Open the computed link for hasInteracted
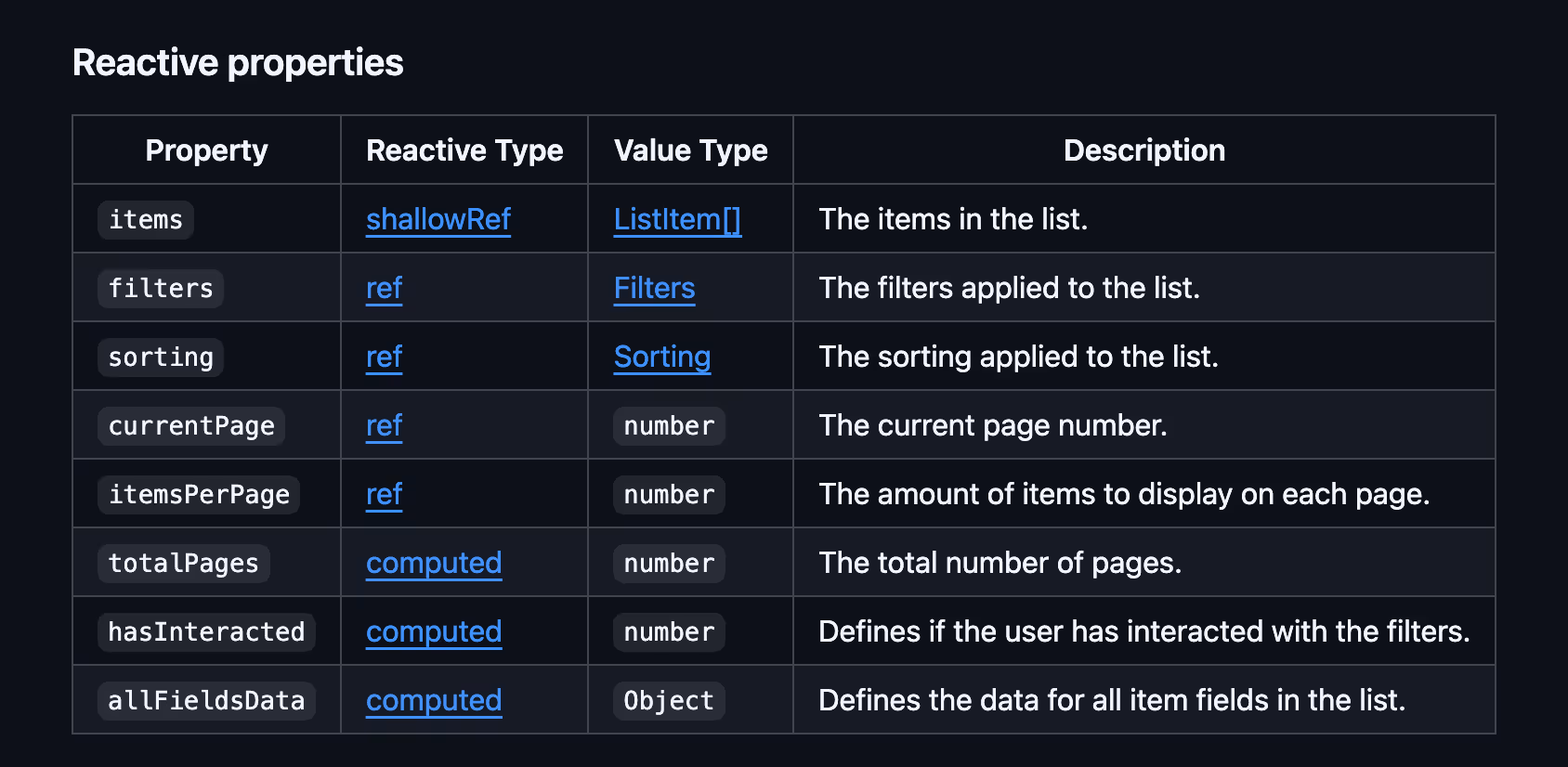 pyautogui.click(x=434, y=631)
